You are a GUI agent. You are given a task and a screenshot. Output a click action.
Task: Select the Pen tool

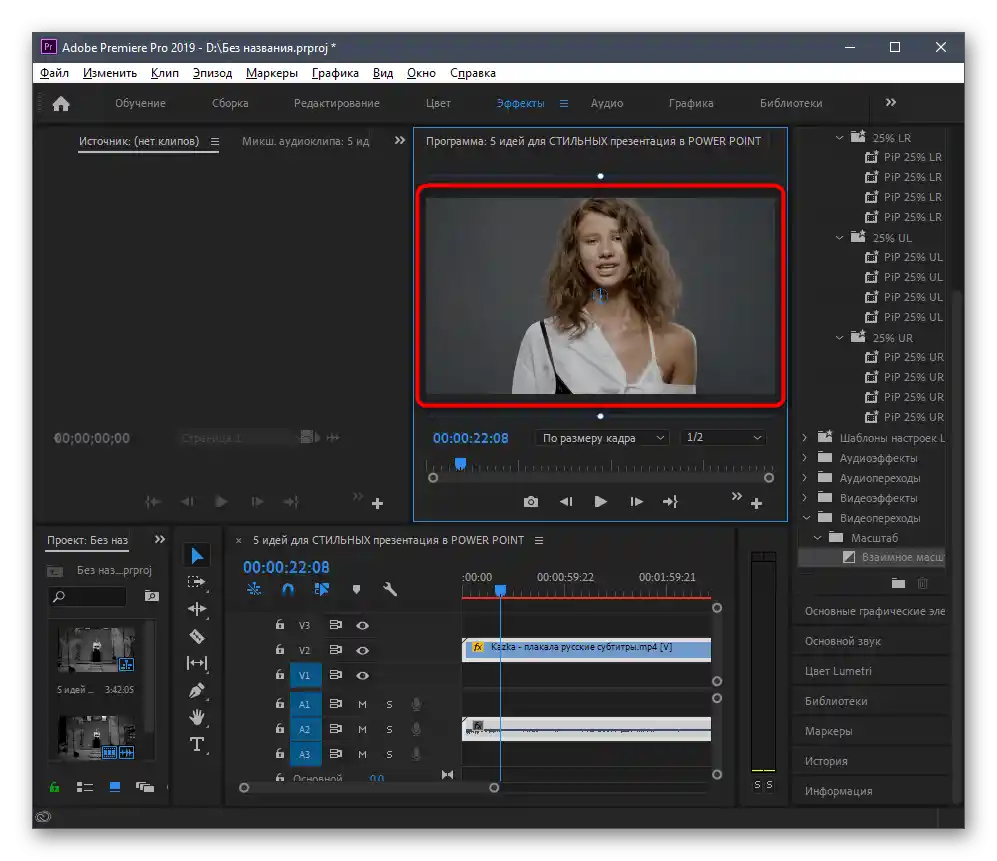[197, 691]
